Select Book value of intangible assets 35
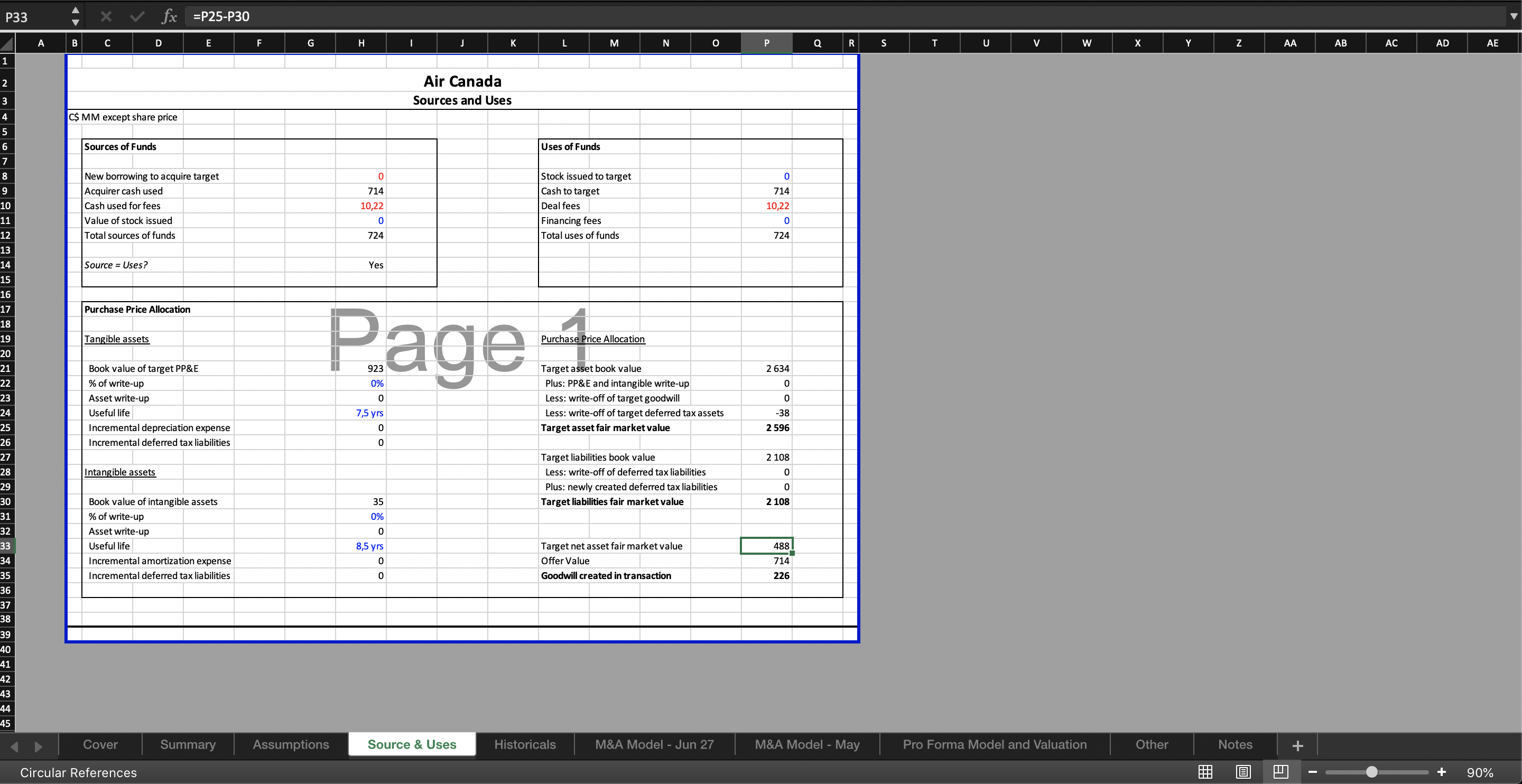 point(361,501)
